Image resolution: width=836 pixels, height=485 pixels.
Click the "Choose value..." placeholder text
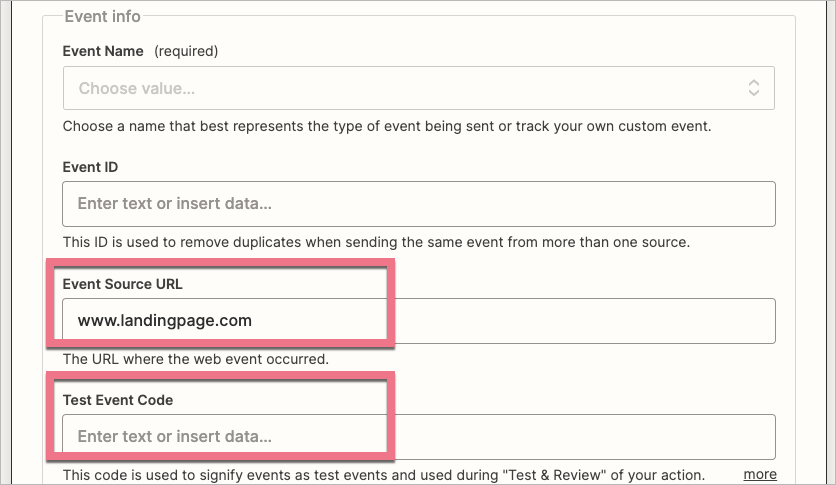click(x=137, y=88)
